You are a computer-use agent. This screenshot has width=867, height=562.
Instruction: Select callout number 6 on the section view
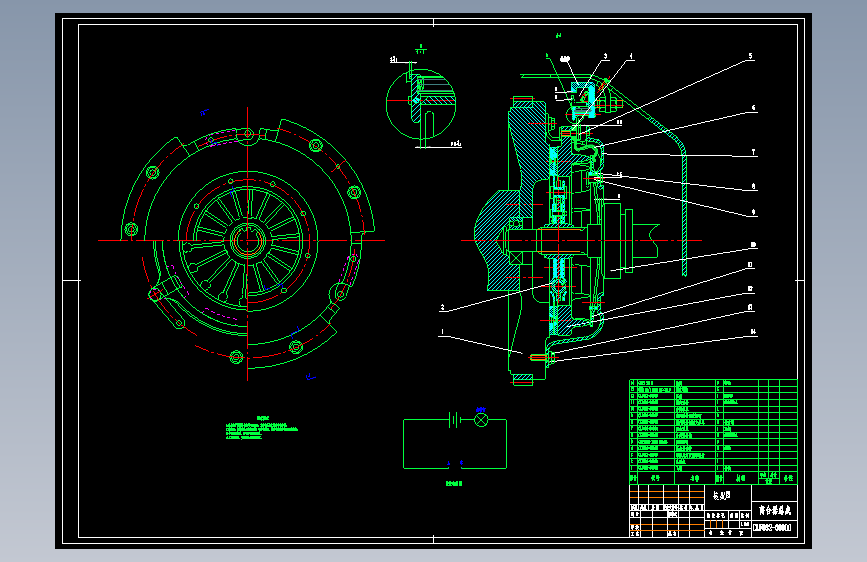tap(753, 108)
